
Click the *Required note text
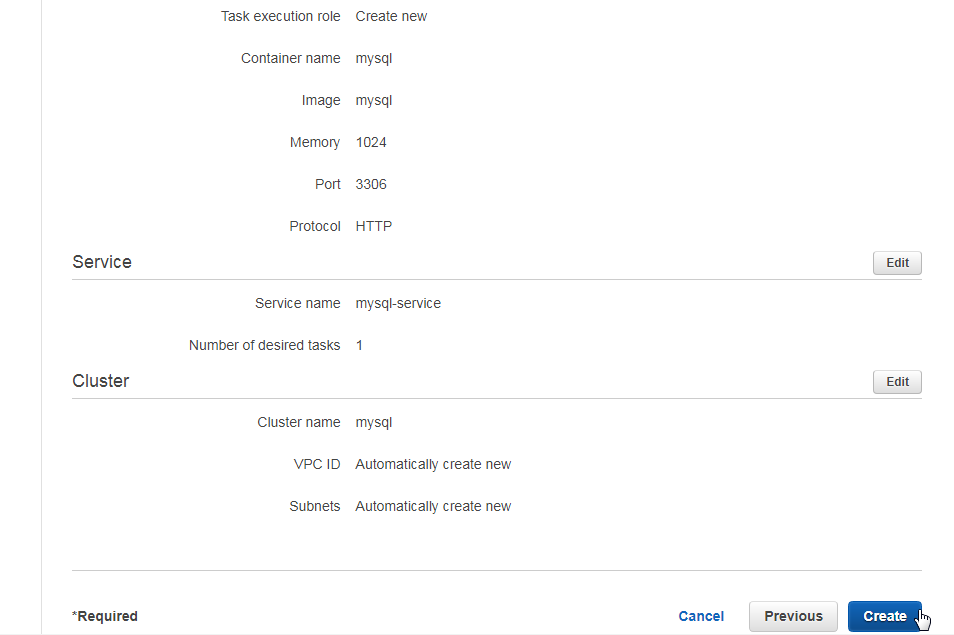(x=105, y=616)
